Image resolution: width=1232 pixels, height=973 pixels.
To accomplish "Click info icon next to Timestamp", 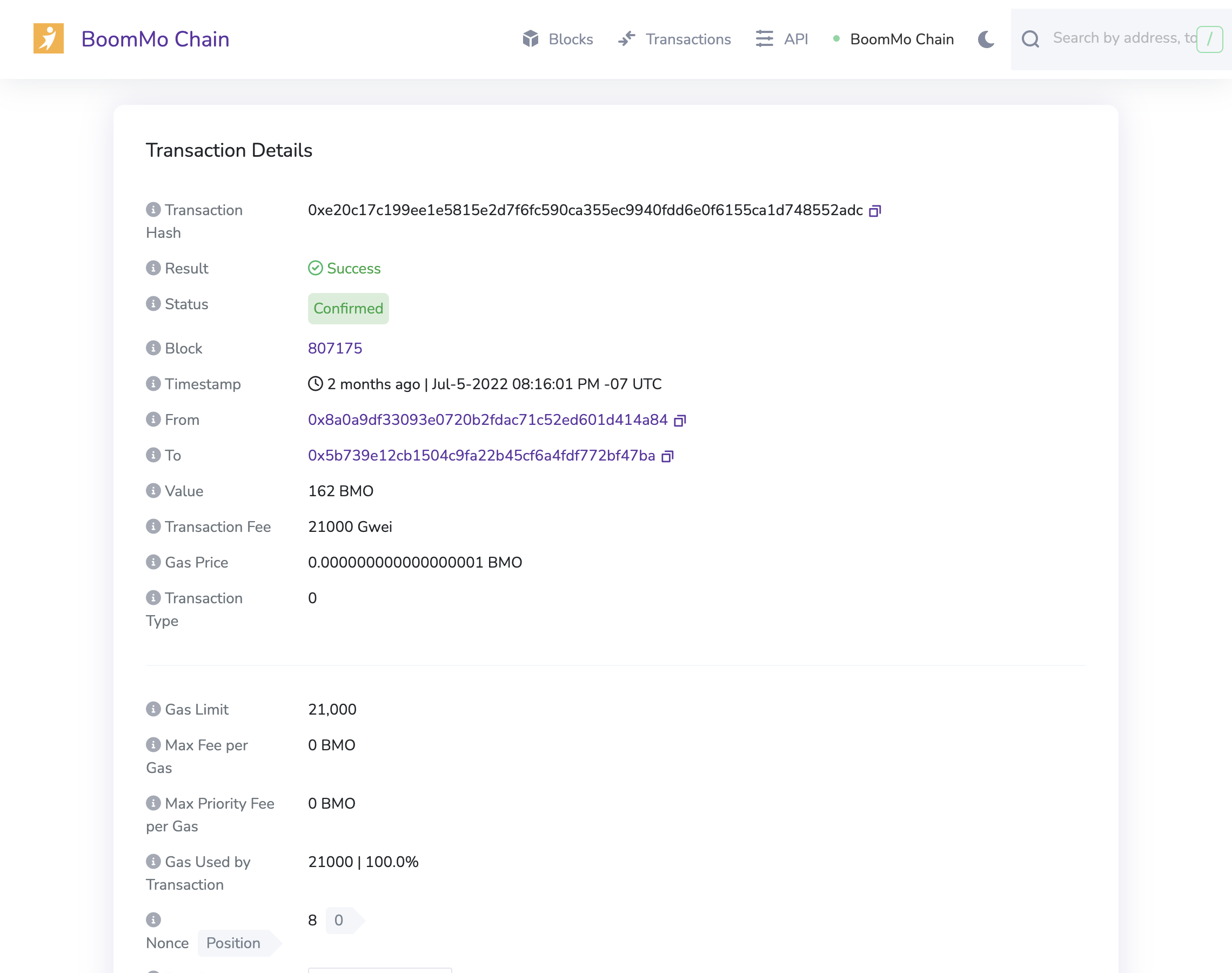I will (x=153, y=383).
